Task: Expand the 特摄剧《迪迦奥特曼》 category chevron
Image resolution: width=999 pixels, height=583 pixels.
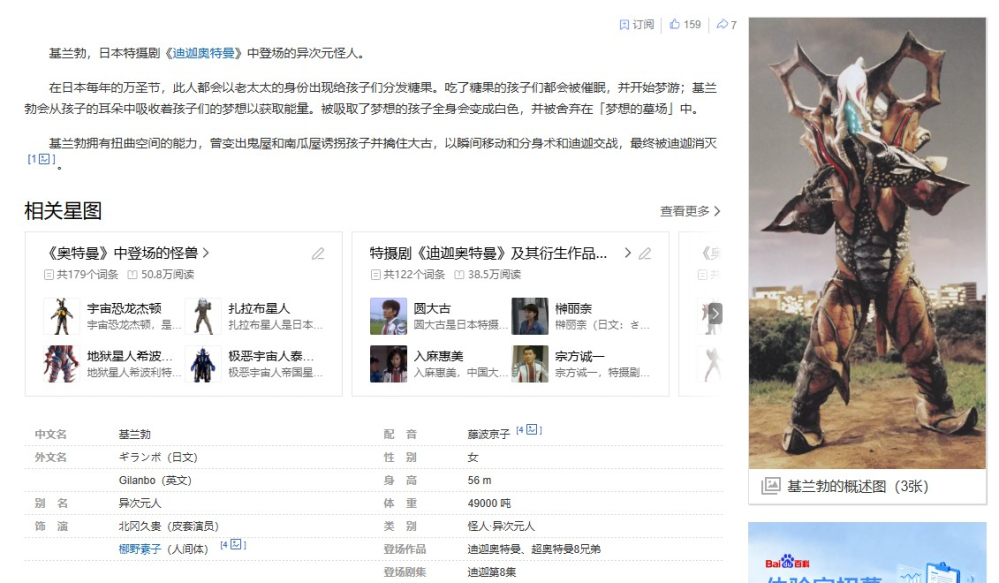Action: point(628,253)
